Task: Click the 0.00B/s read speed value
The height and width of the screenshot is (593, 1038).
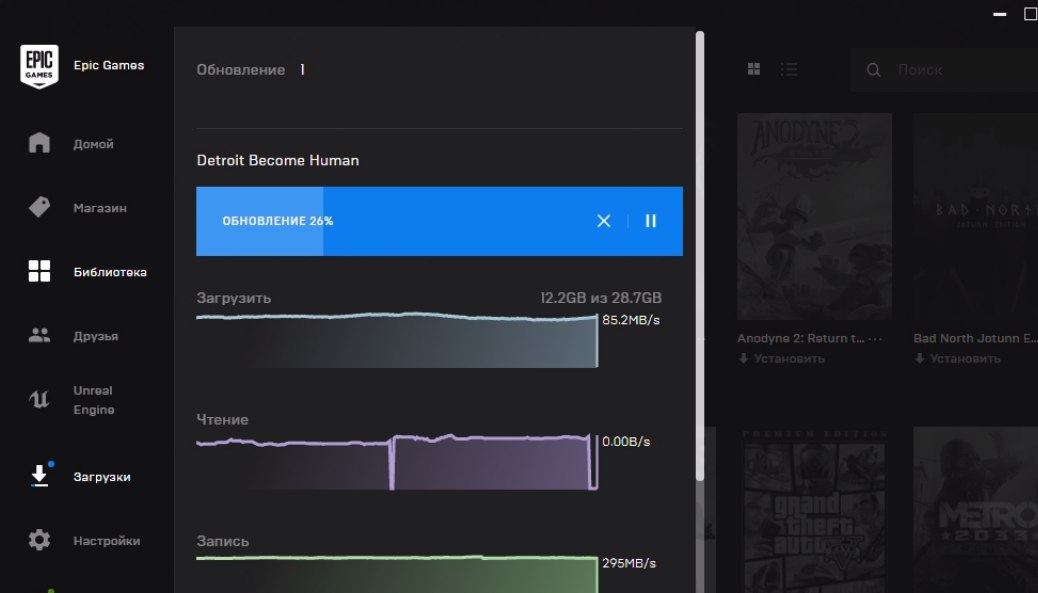Action: point(626,441)
